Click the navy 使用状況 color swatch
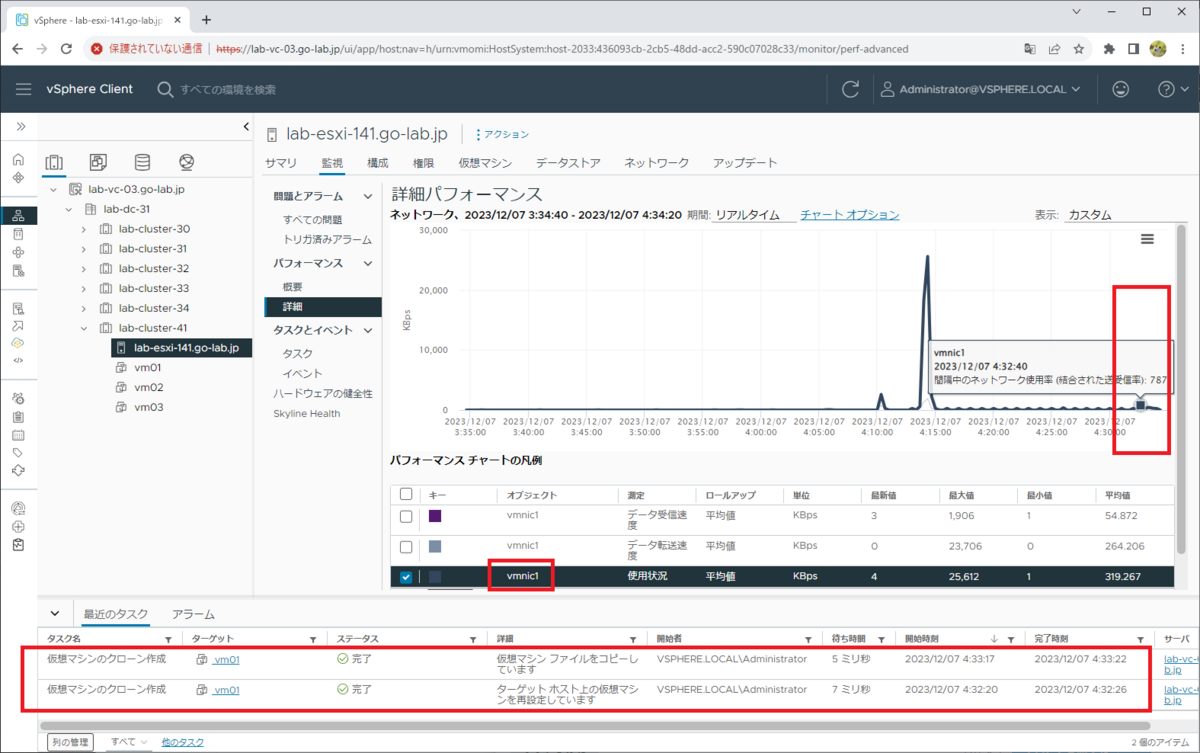This screenshot has width=1200, height=753. tap(435, 577)
